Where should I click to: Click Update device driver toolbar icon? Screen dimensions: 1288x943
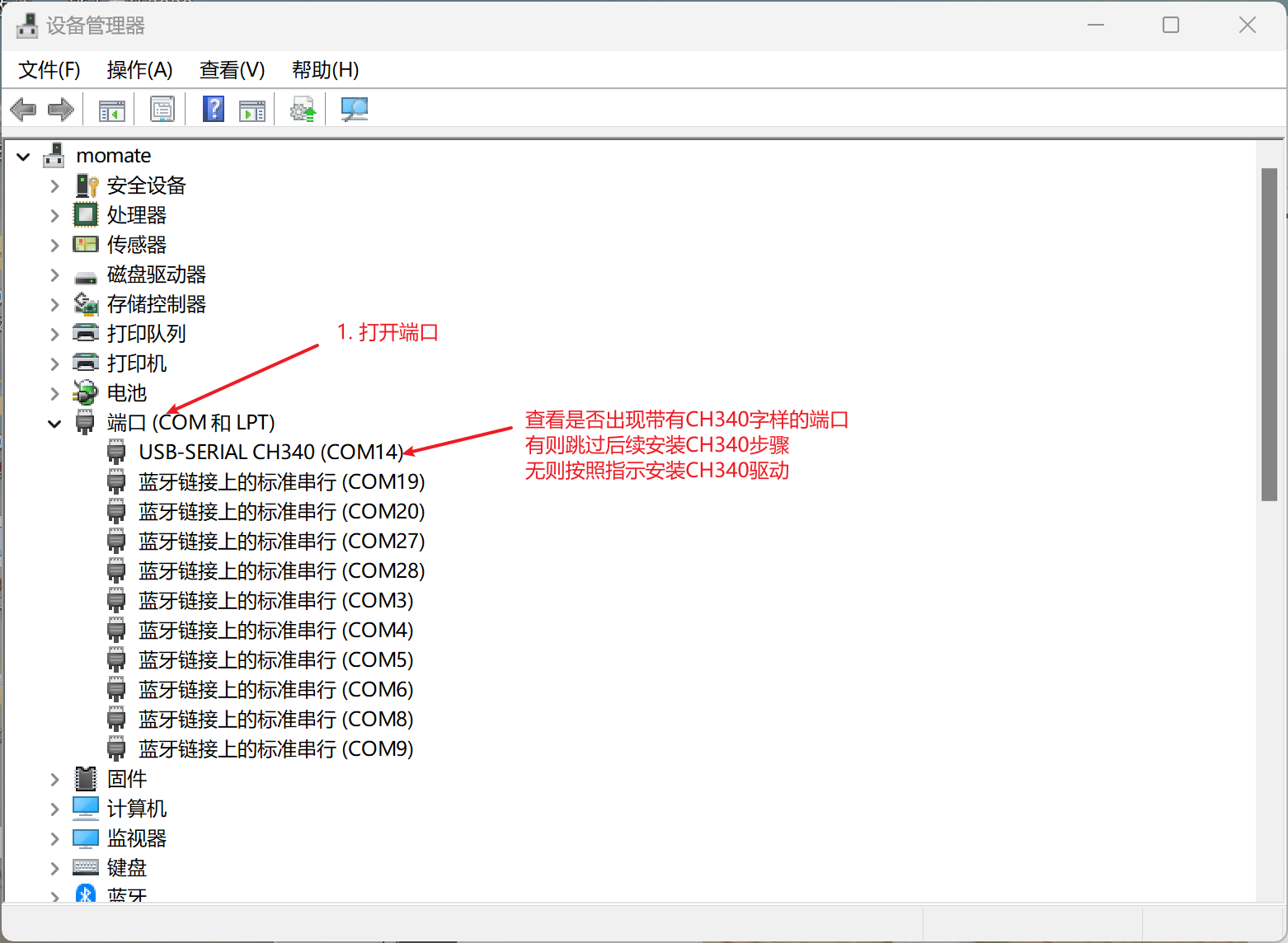303,109
